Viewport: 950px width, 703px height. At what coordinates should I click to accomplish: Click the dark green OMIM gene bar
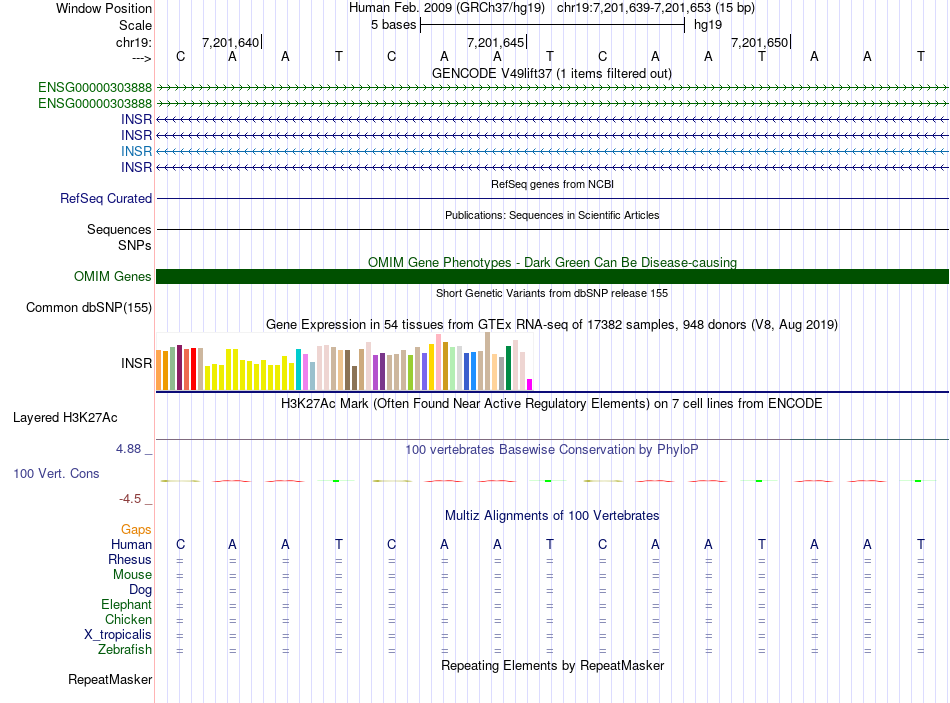coord(552,277)
